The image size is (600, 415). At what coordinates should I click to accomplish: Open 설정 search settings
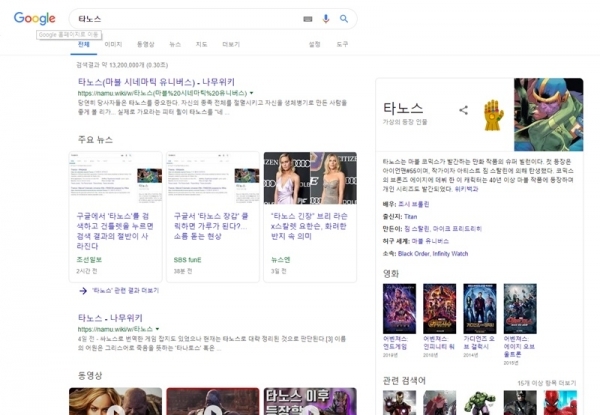point(315,44)
